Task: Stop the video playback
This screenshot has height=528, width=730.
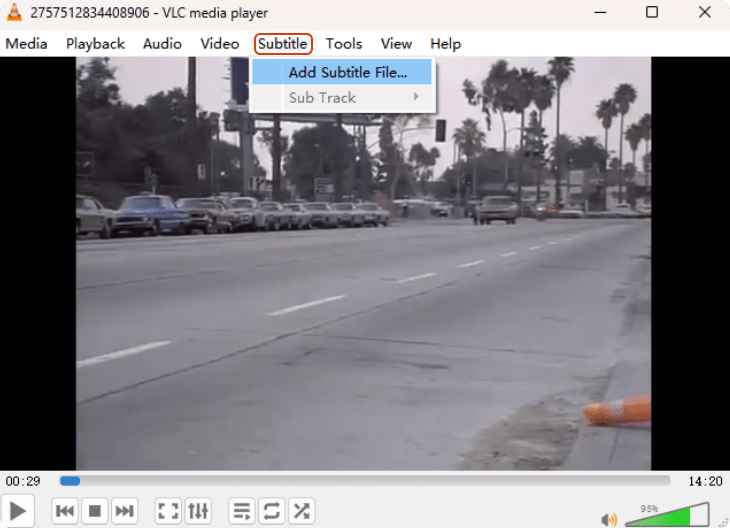Action: coord(95,511)
